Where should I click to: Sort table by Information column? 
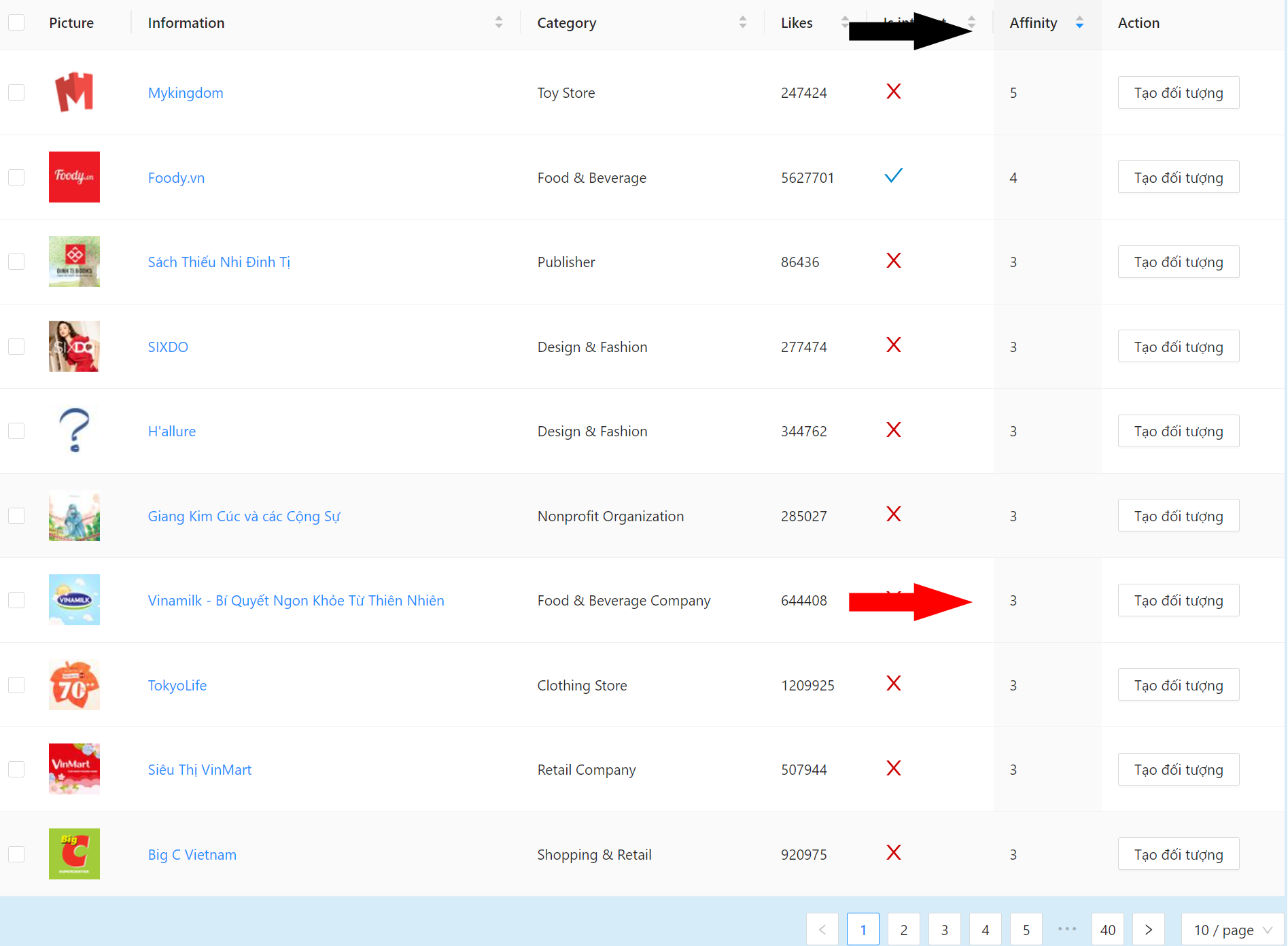click(499, 22)
